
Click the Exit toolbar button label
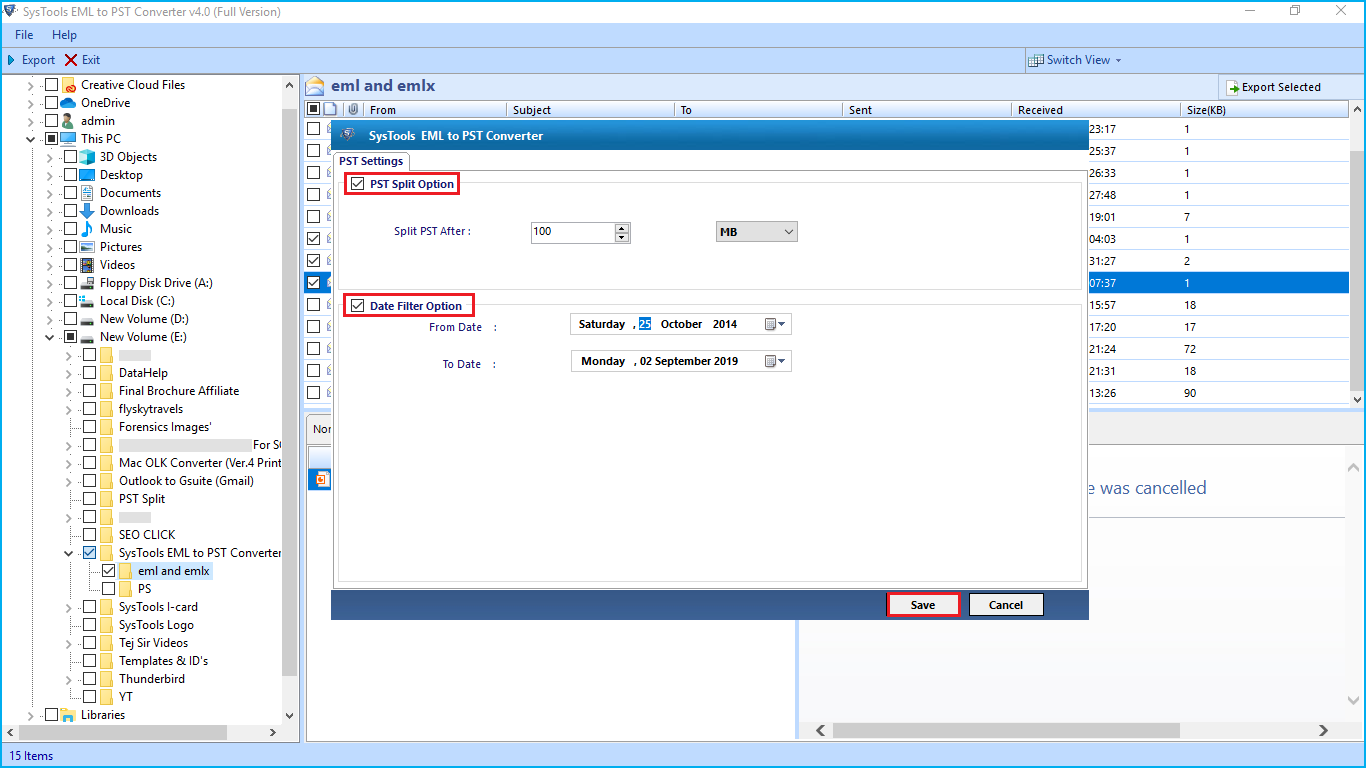click(x=91, y=60)
